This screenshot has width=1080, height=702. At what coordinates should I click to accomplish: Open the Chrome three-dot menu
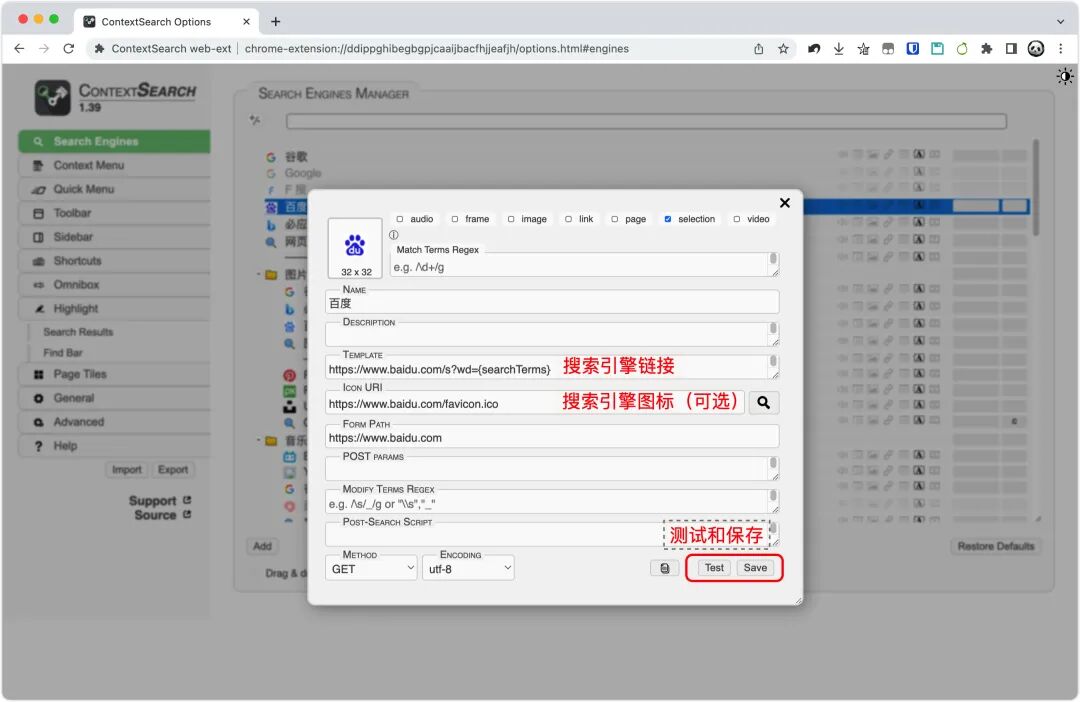[x=1061, y=49]
